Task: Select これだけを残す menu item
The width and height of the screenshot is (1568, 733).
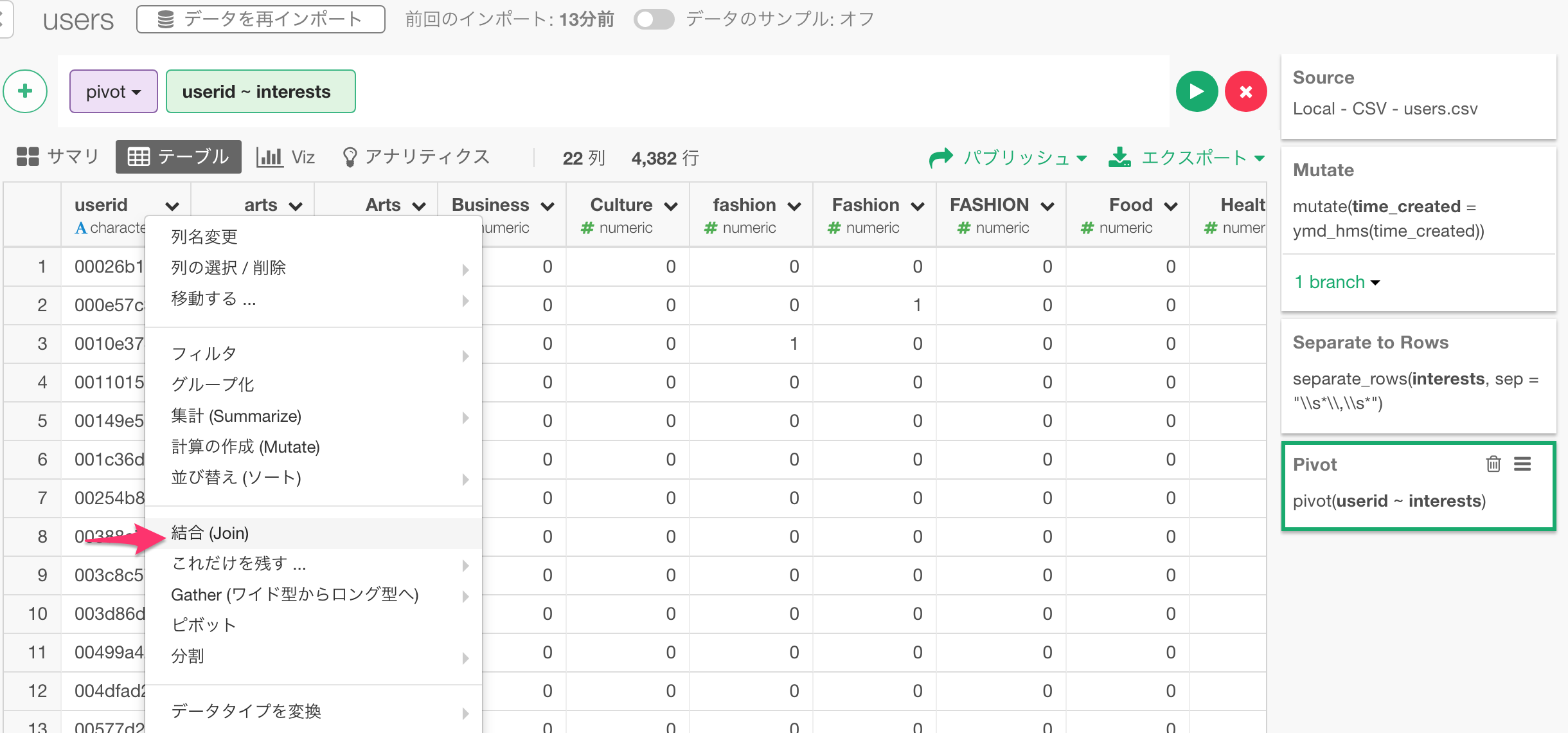Action: tap(314, 564)
